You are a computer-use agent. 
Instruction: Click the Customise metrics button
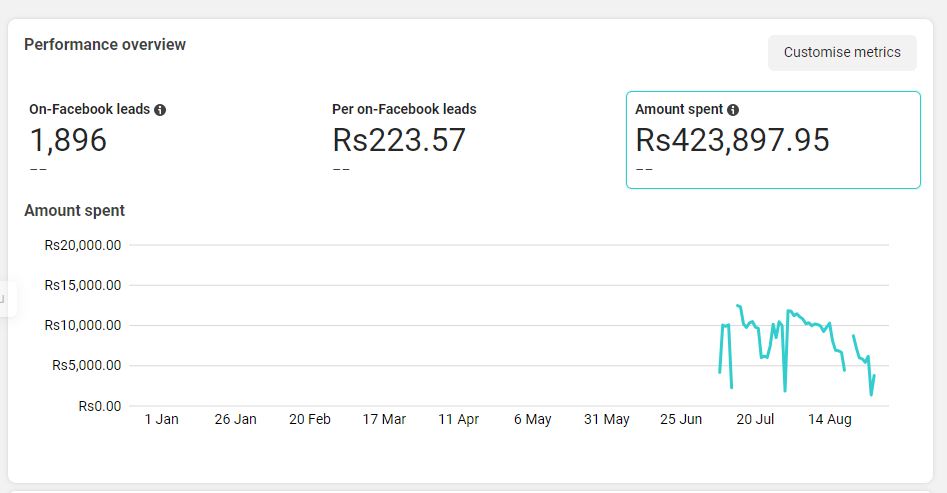842,53
